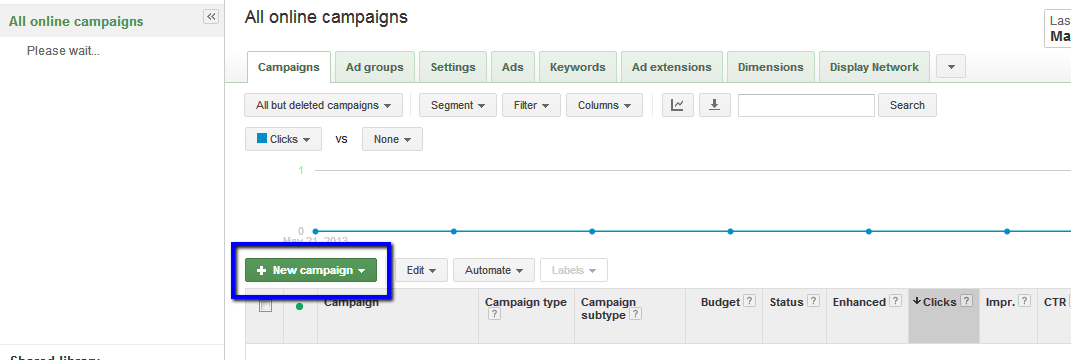This screenshot has width=1071, height=360.
Task: Click the download report icon
Action: (714, 105)
